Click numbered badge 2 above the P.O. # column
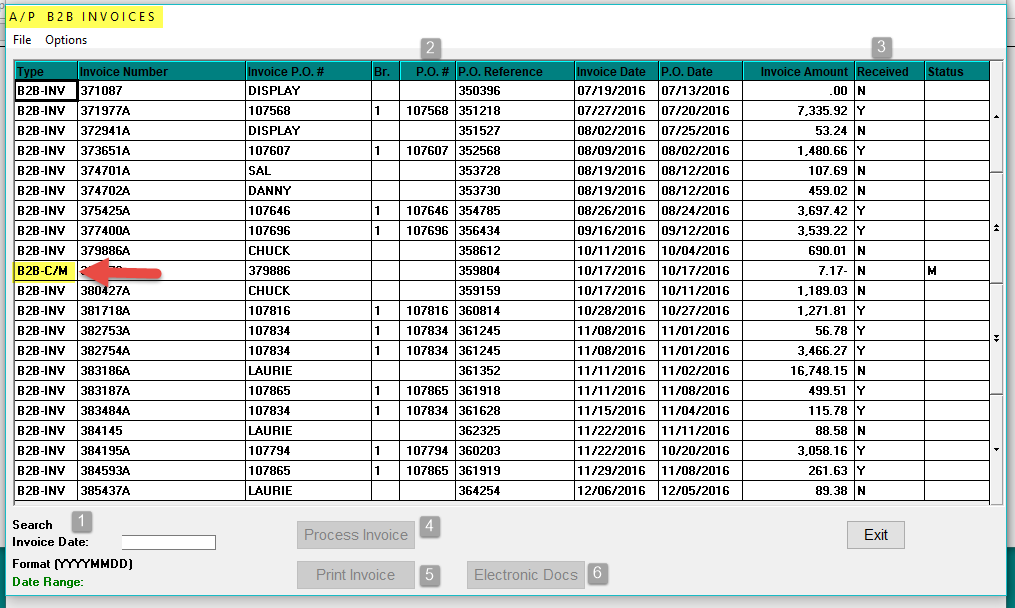This screenshot has height=608, width=1015. pyautogui.click(x=430, y=46)
